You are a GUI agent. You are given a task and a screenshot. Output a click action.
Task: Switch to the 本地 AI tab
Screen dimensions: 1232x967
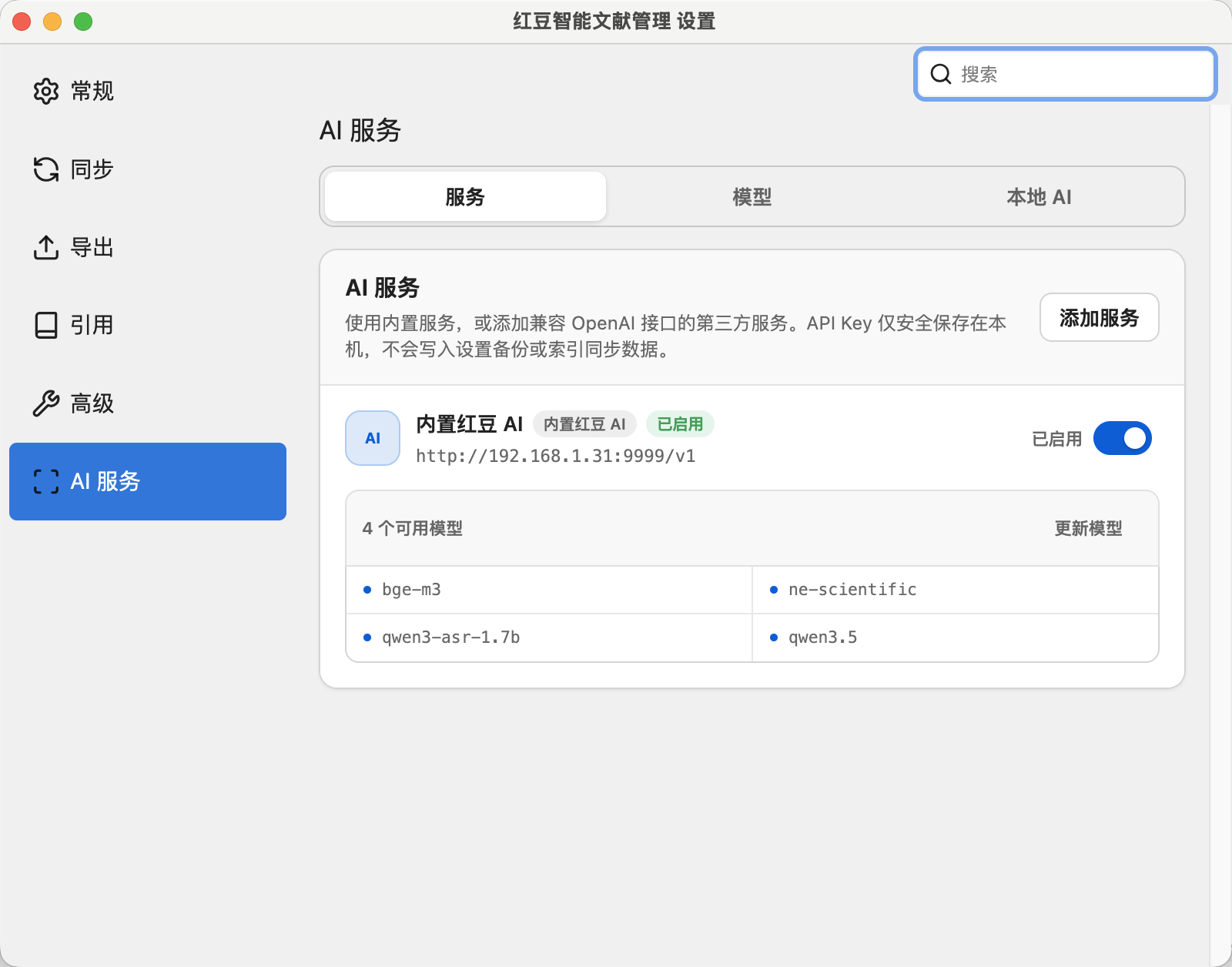tap(1039, 196)
